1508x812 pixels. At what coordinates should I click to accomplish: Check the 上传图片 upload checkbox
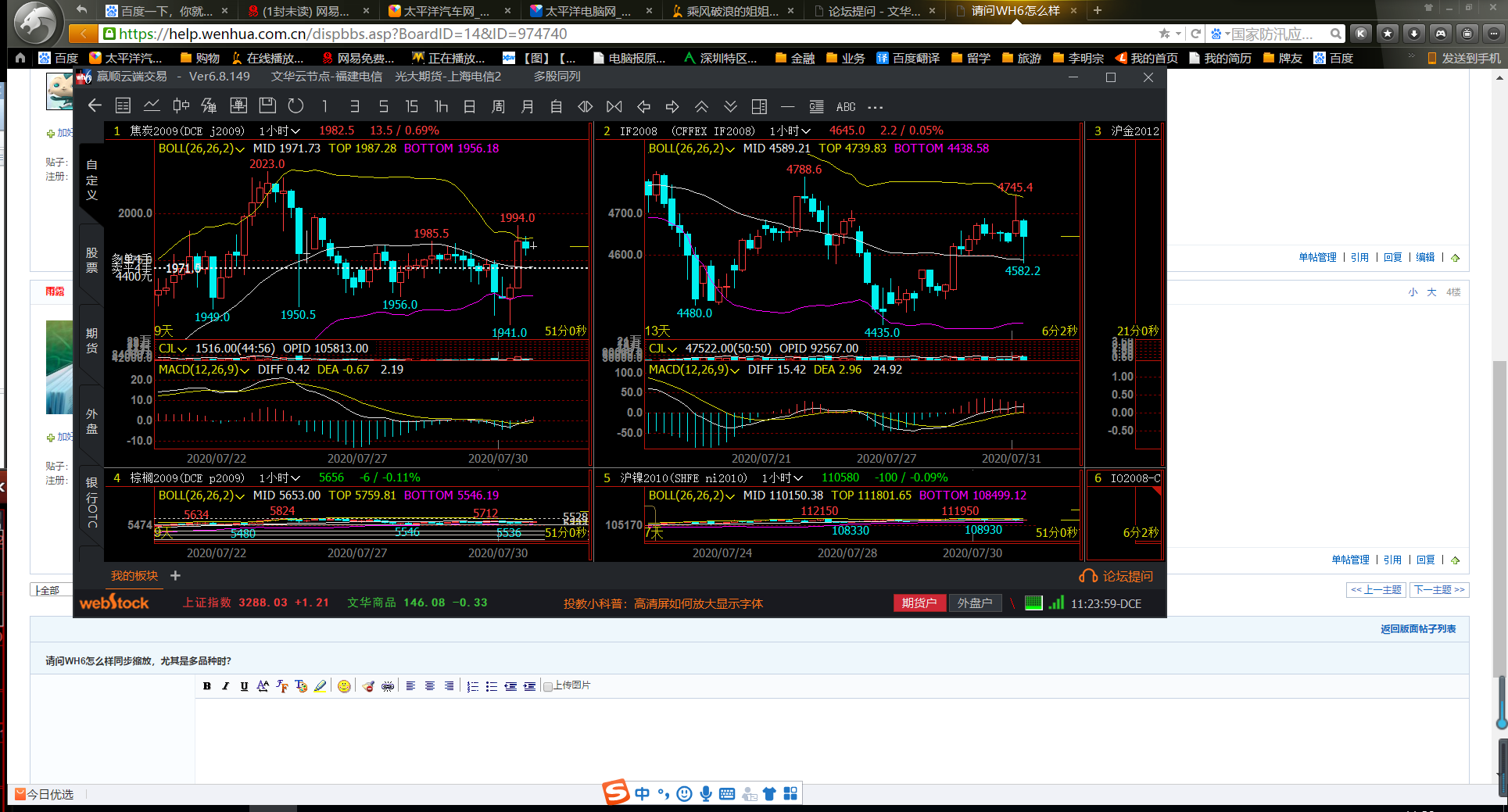pyautogui.click(x=548, y=686)
